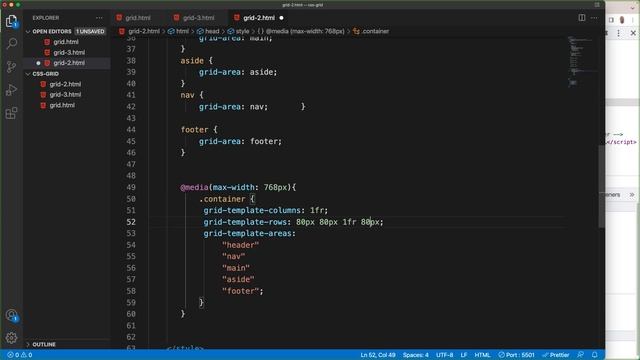This screenshot has width=640, height=360.
Task: Open editor more actions menu
Action: click(594, 18)
